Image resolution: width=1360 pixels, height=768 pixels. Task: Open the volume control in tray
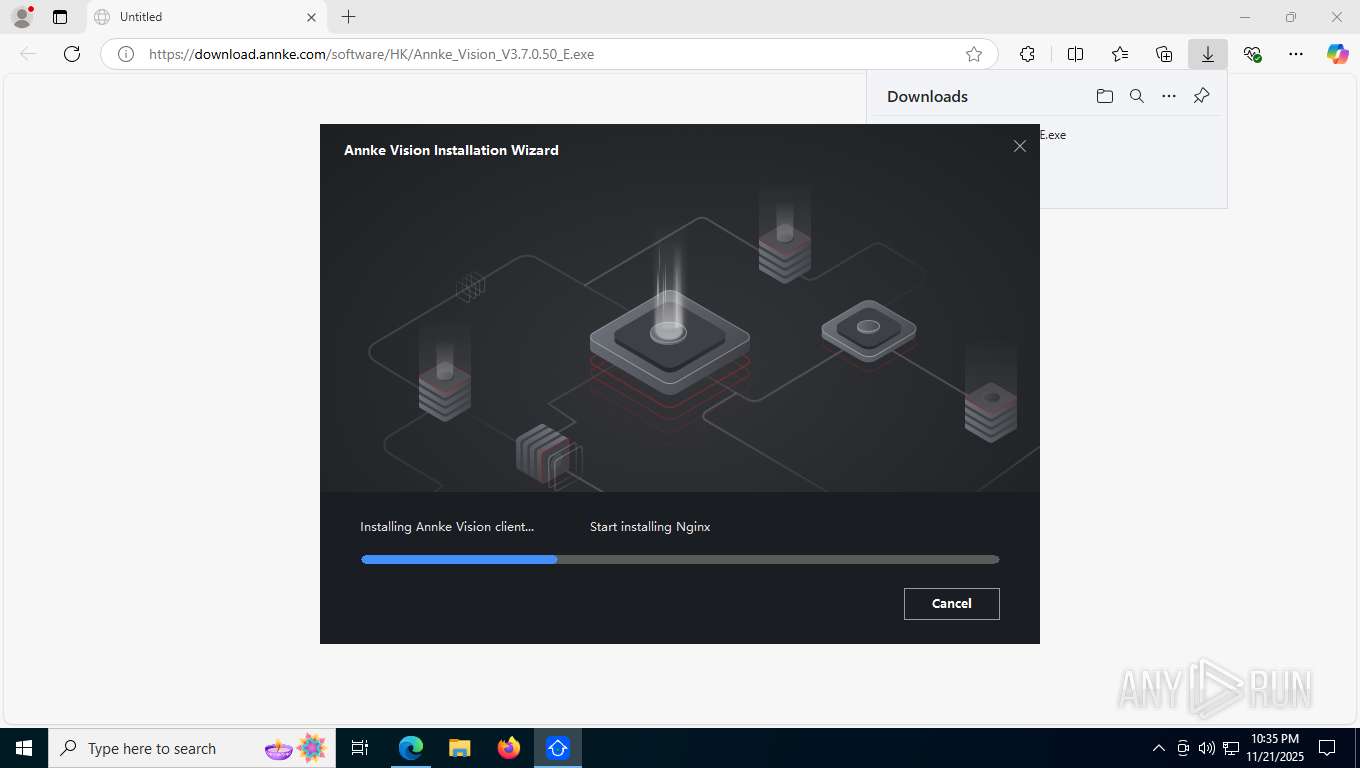click(x=1206, y=748)
